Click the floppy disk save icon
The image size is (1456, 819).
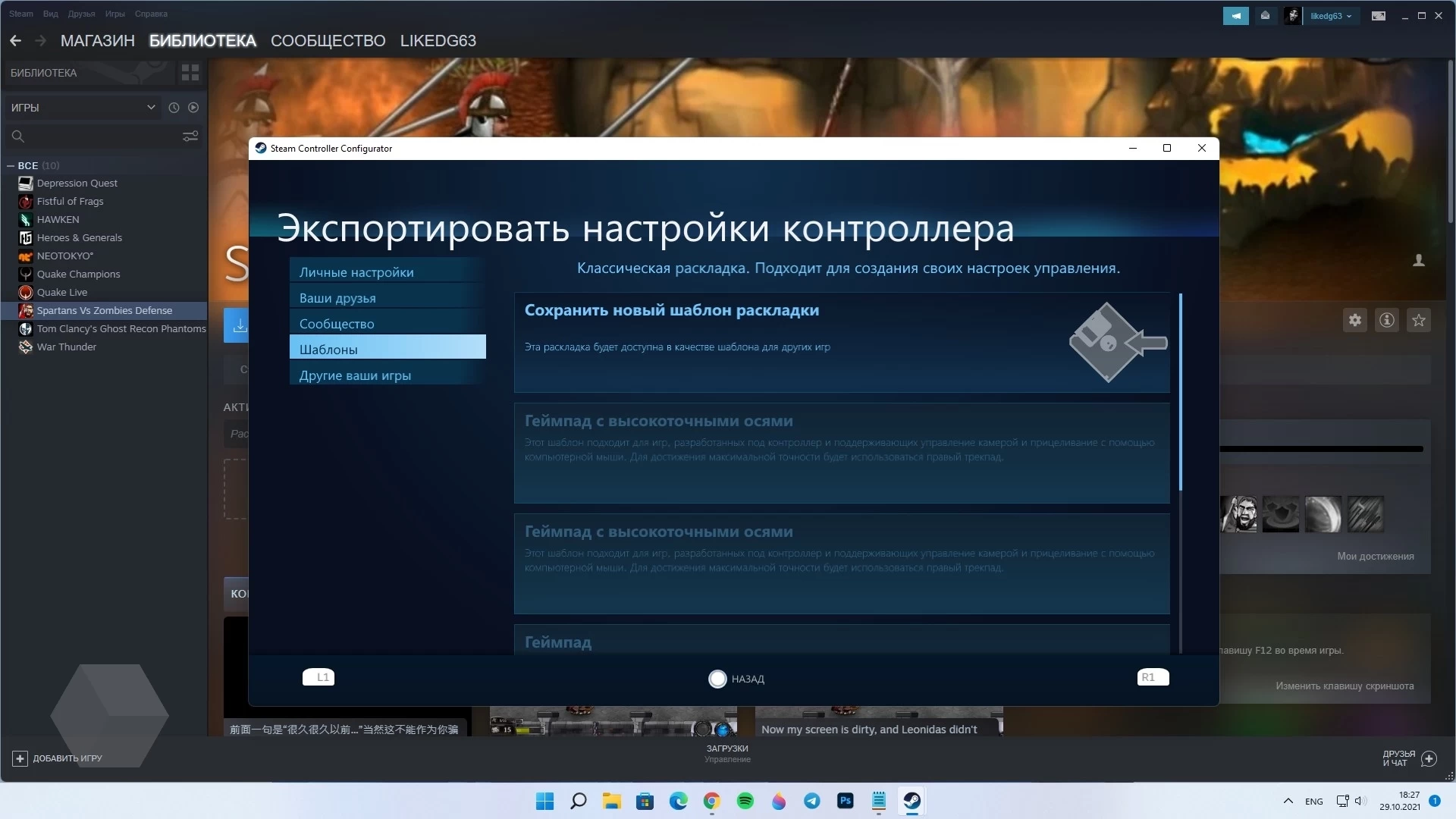coord(1117,343)
